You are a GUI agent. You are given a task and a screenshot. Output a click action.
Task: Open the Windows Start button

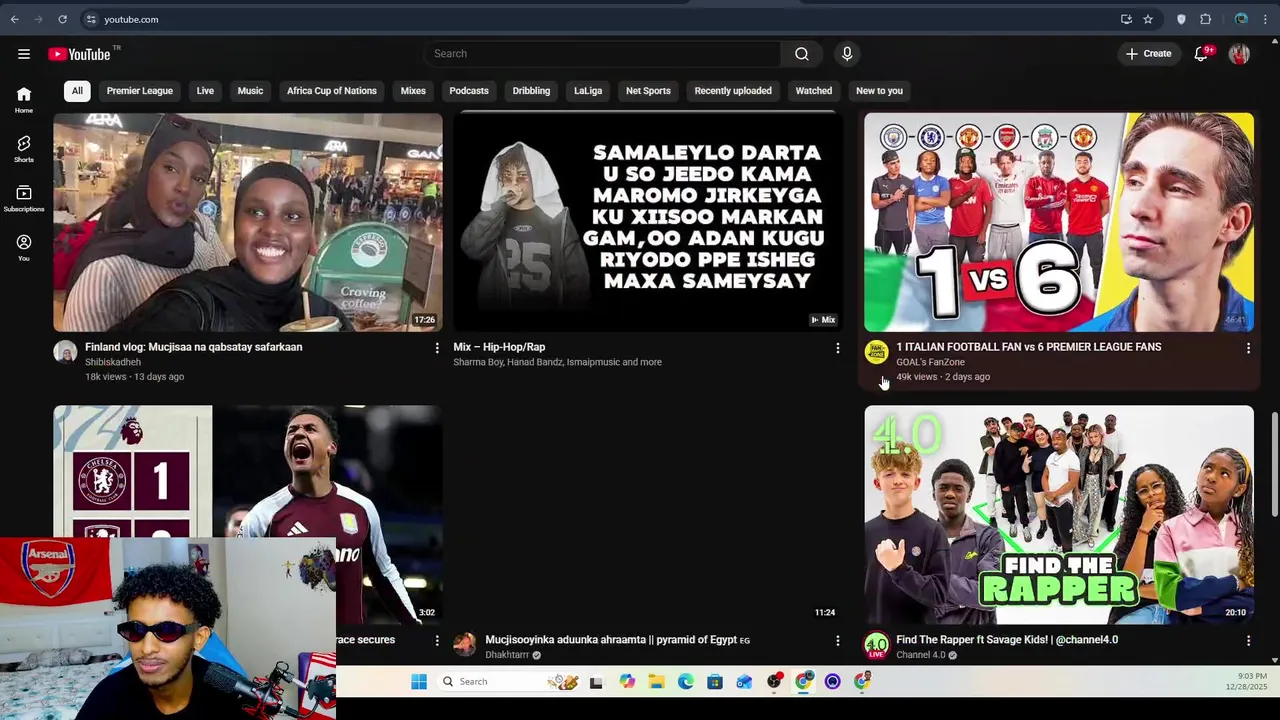pos(419,682)
